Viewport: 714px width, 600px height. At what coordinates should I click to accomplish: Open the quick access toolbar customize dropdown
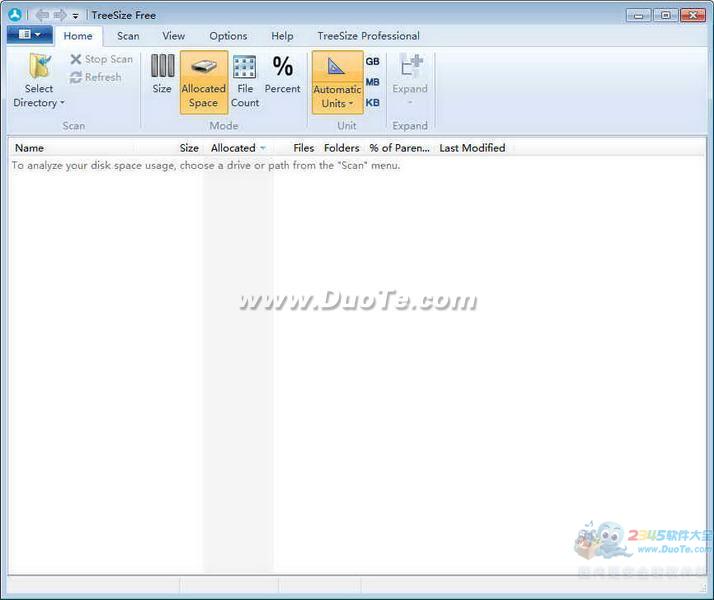[75, 16]
